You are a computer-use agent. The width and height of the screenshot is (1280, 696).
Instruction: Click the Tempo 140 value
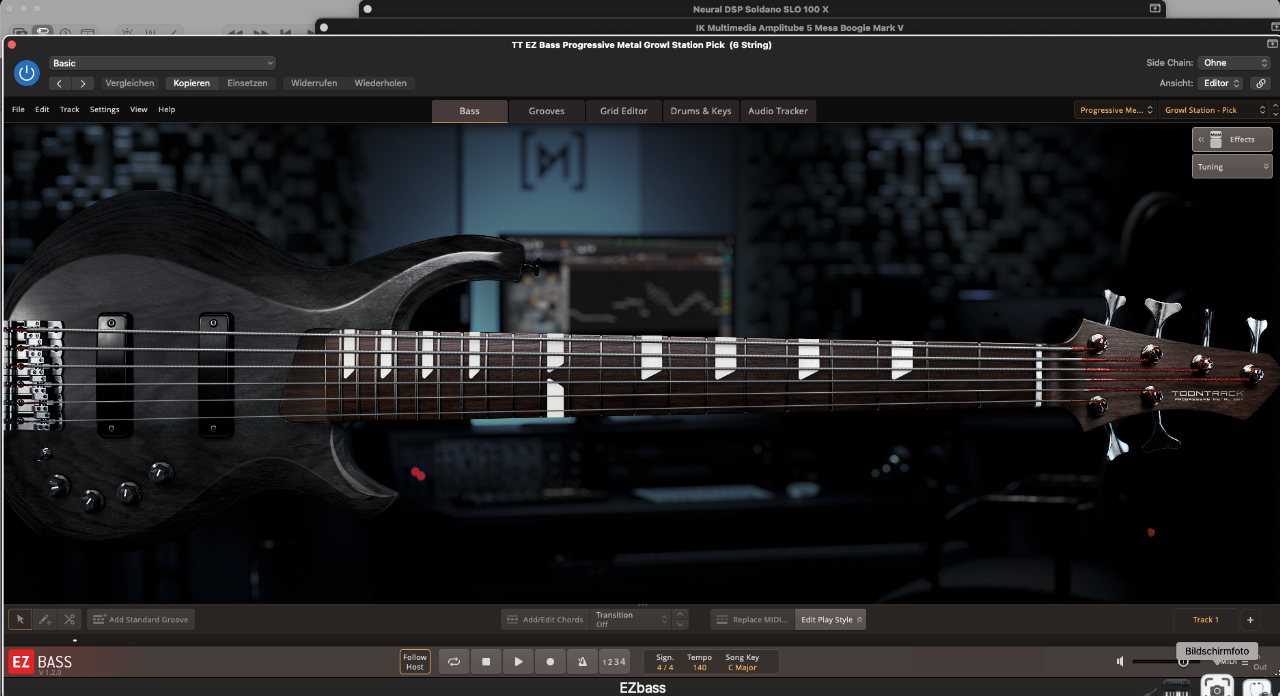coord(699,667)
